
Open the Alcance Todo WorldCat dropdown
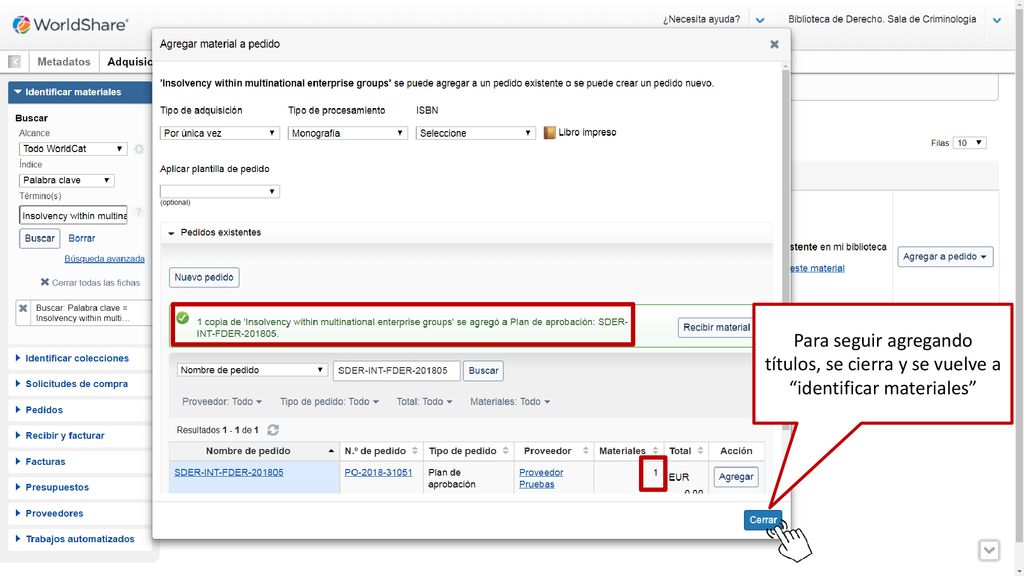click(72, 149)
